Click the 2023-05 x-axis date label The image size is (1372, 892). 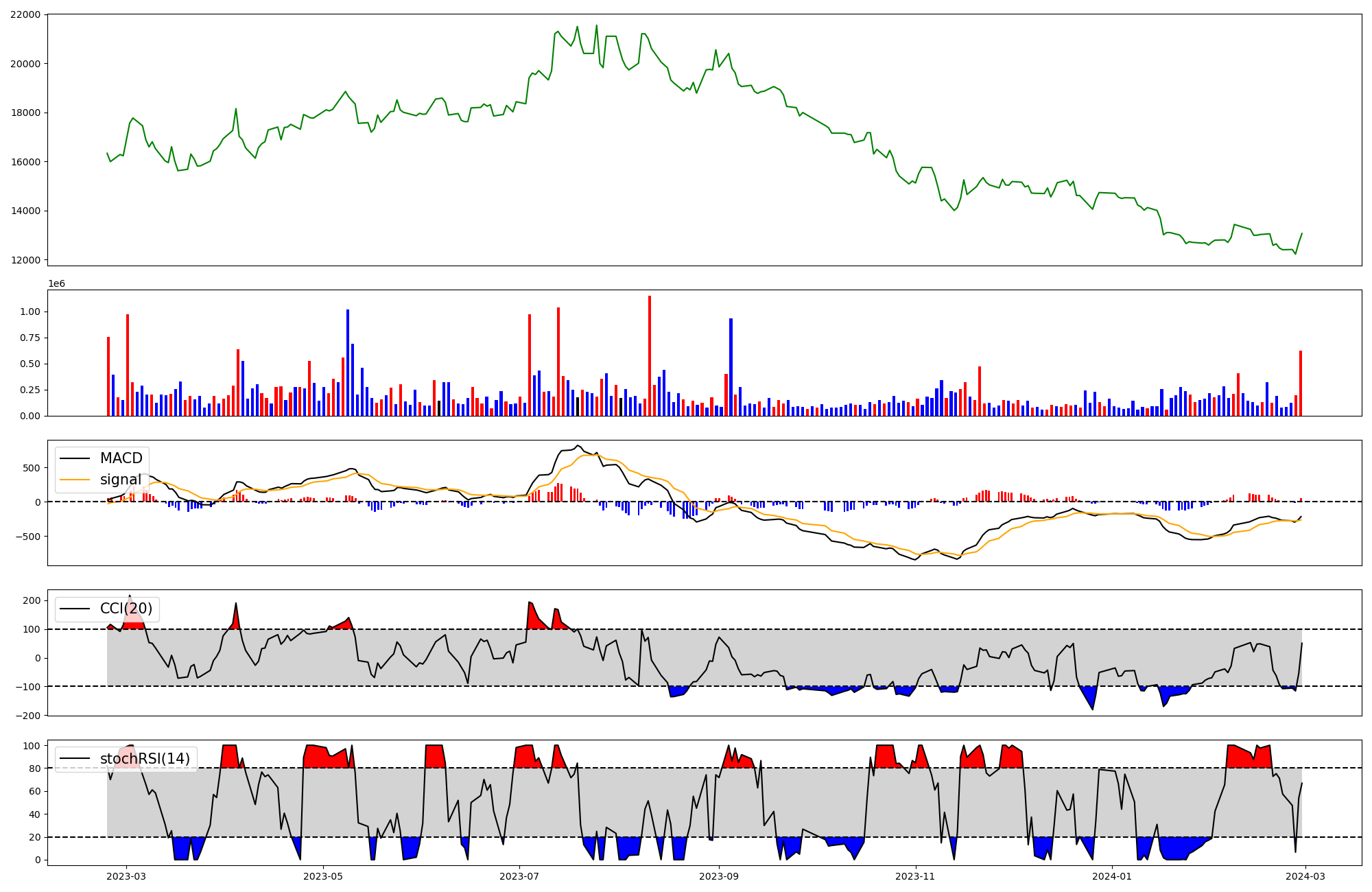pos(322,876)
